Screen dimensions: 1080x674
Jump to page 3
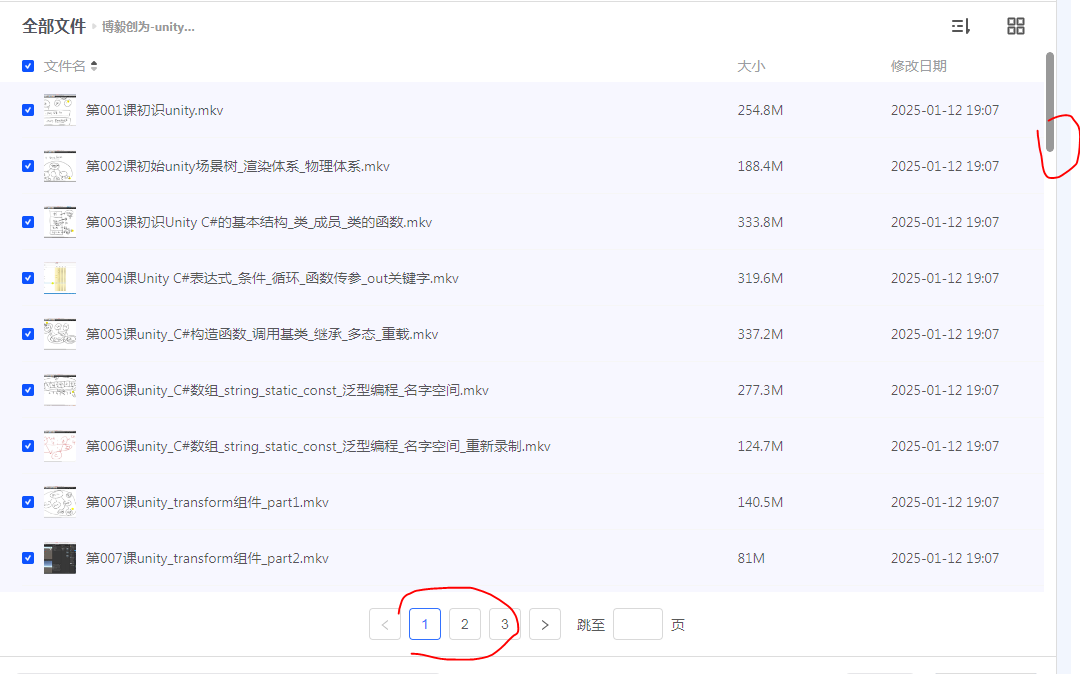(504, 625)
